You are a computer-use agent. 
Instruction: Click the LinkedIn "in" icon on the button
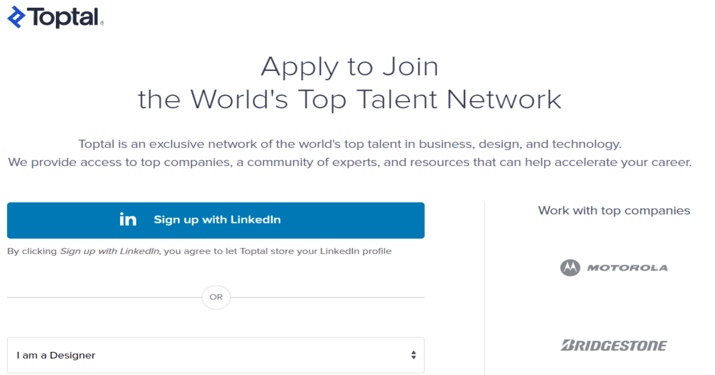(x=128, y=219)
